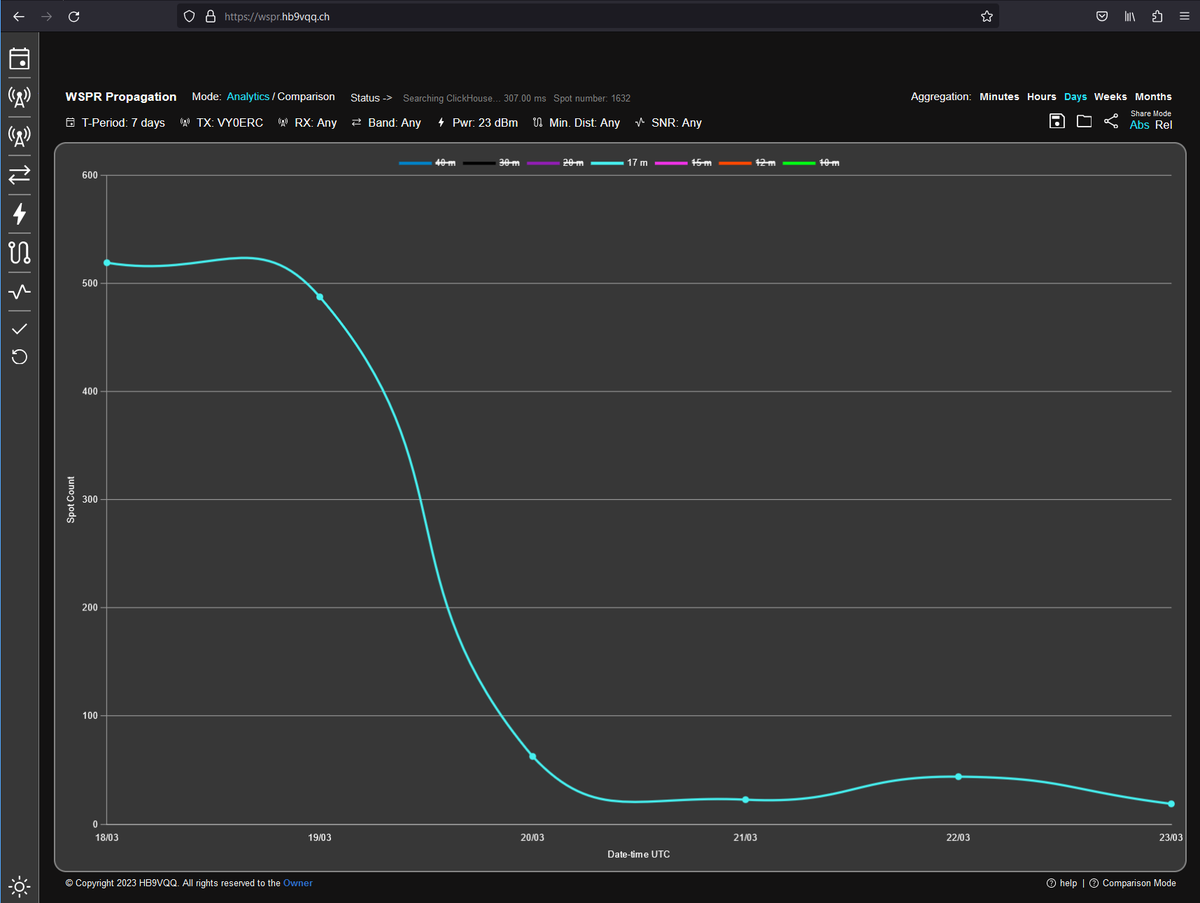
Task: Open the TX: VY0ERC filter
Action: pyautogui.click(x=221, y=123)
